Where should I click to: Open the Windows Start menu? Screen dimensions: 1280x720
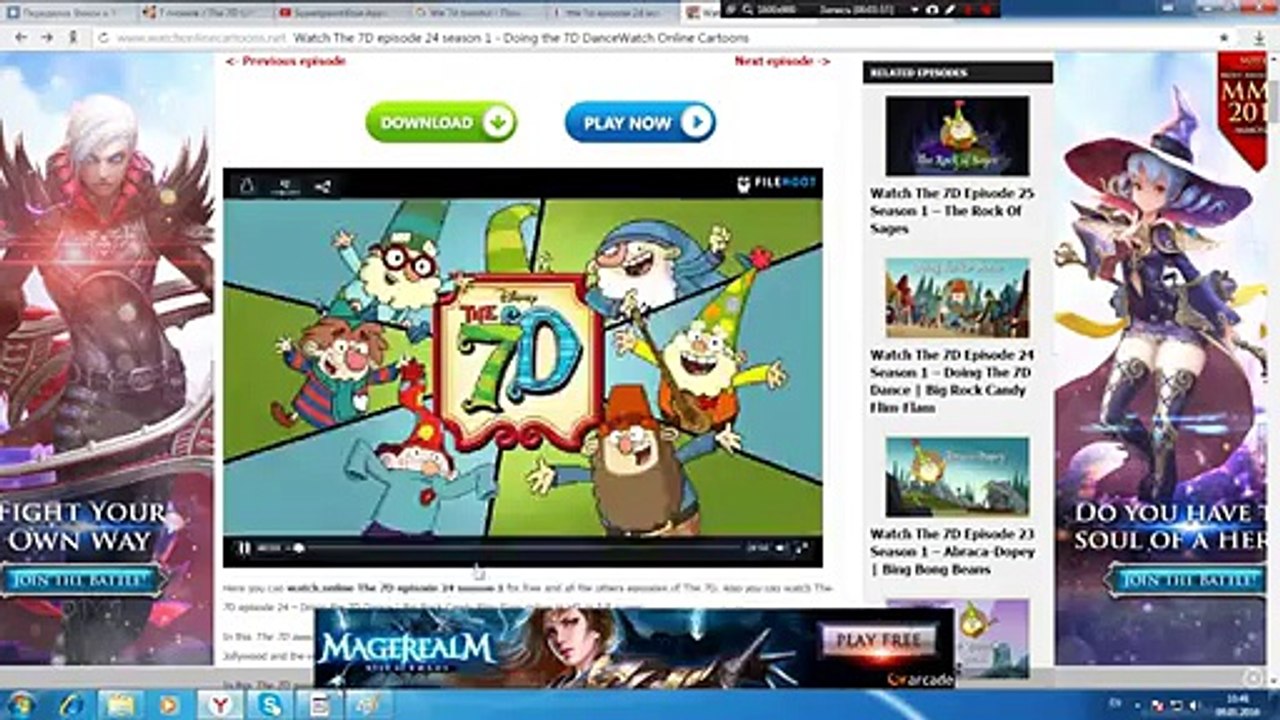(x=19, y=704)
